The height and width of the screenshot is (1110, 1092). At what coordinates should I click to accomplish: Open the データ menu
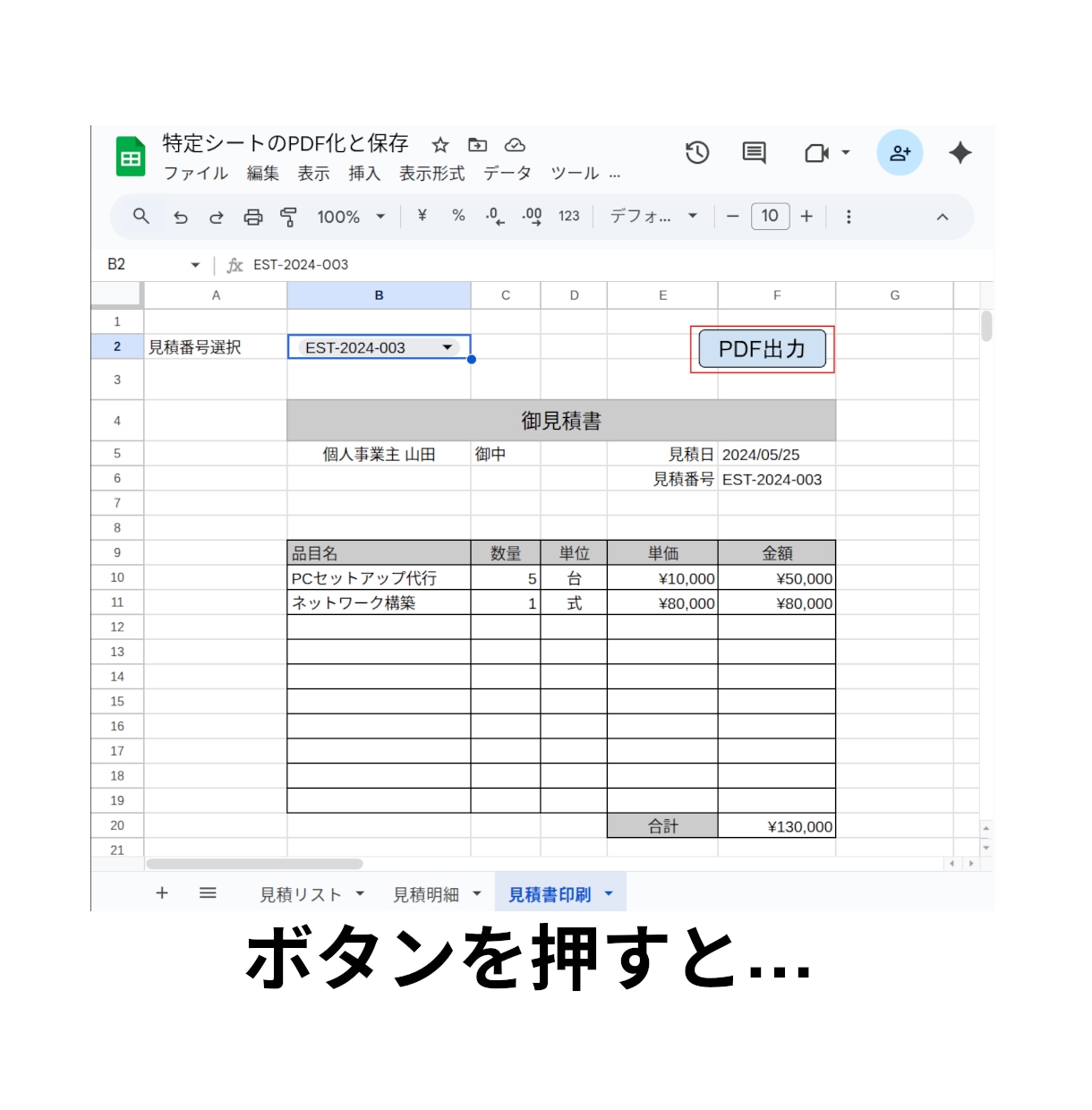[x=508, y=174]
